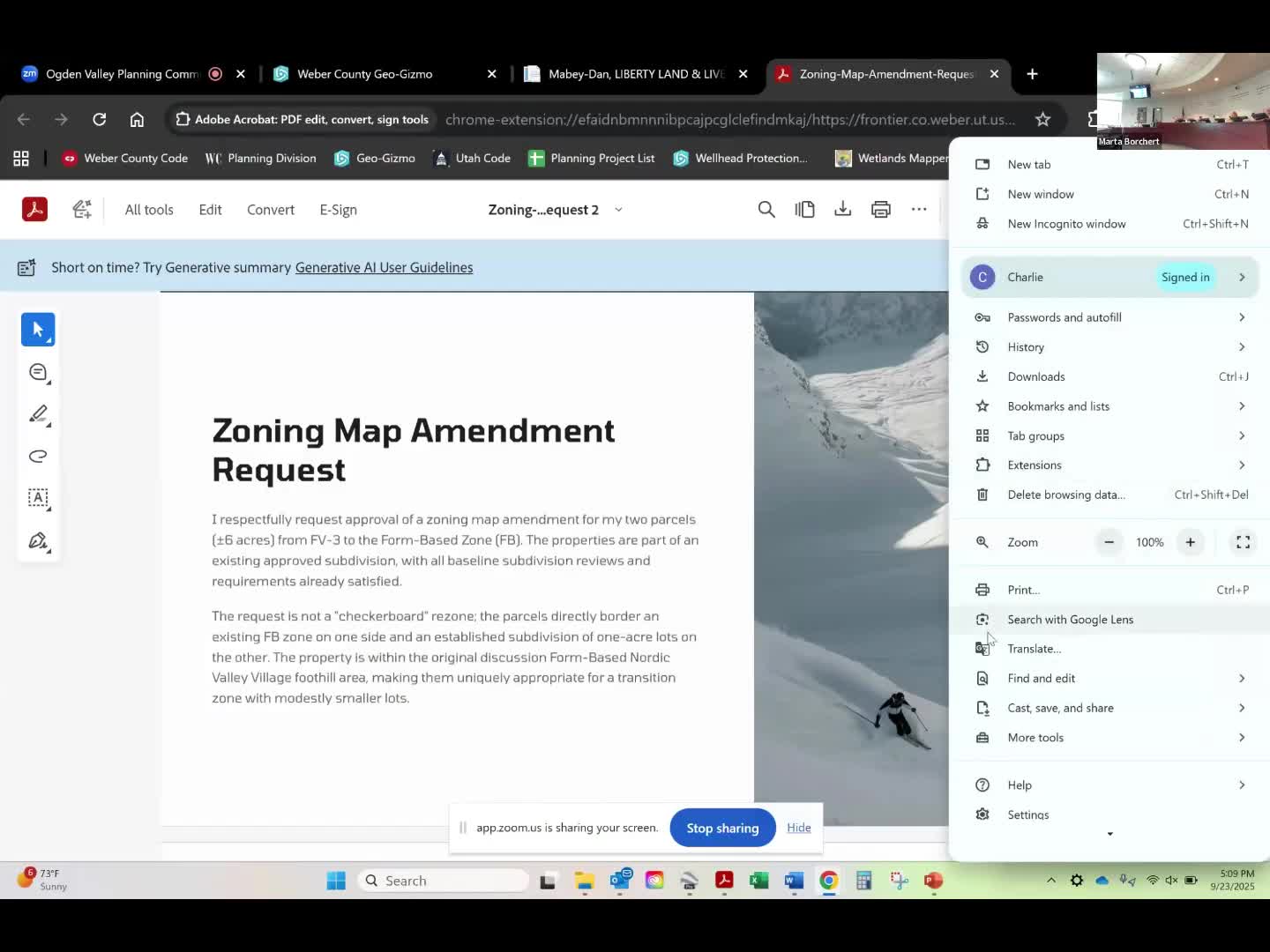The height and width of the screenshot is (952, 1270).
Task: Open Weber County Code bookmark
Action: pyautogui.click(x=125, y=159)
